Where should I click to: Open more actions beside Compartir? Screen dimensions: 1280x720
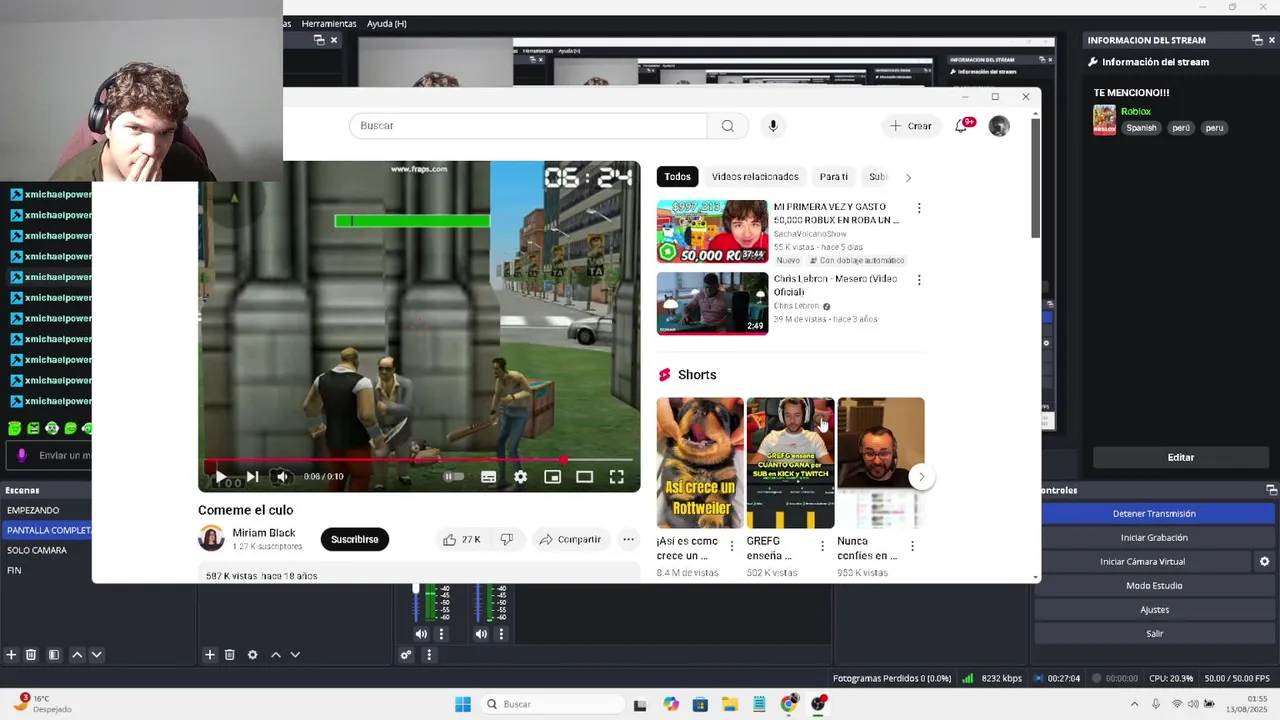pos(628,540)
